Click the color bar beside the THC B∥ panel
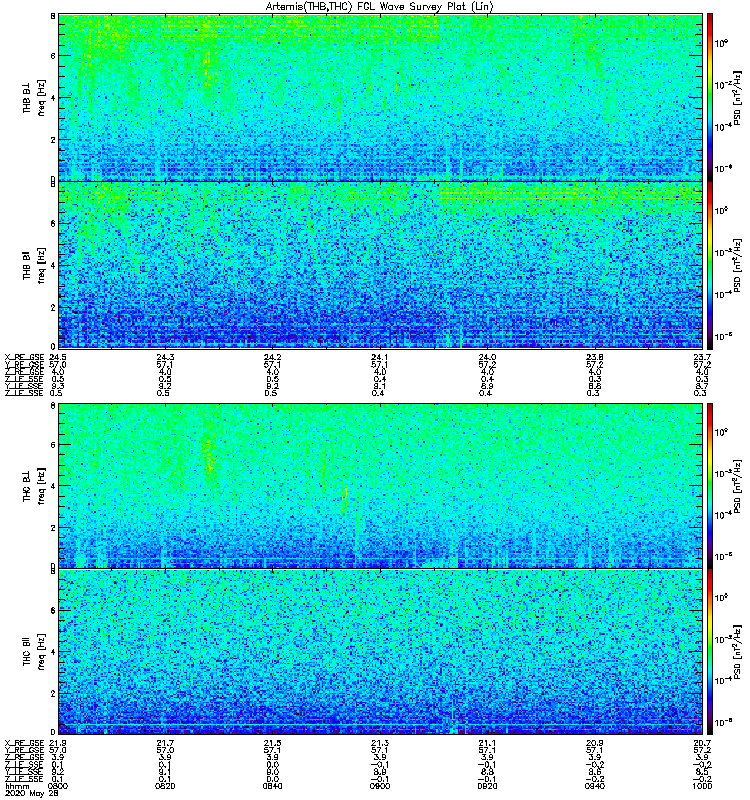 710,652
